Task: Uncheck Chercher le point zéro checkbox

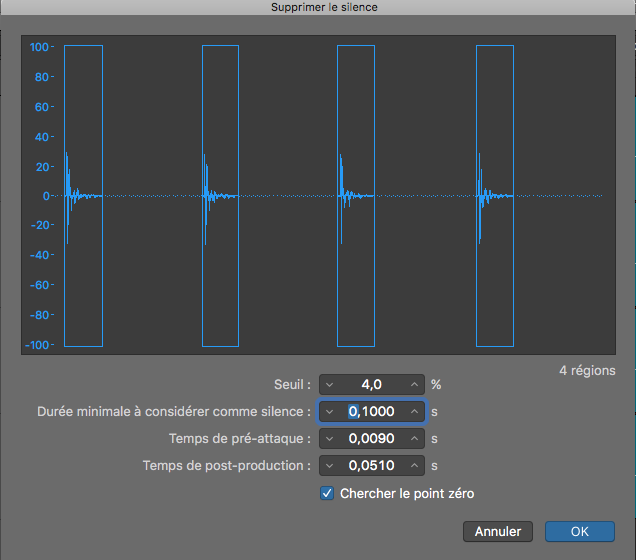Action: [x=327, y=493]
